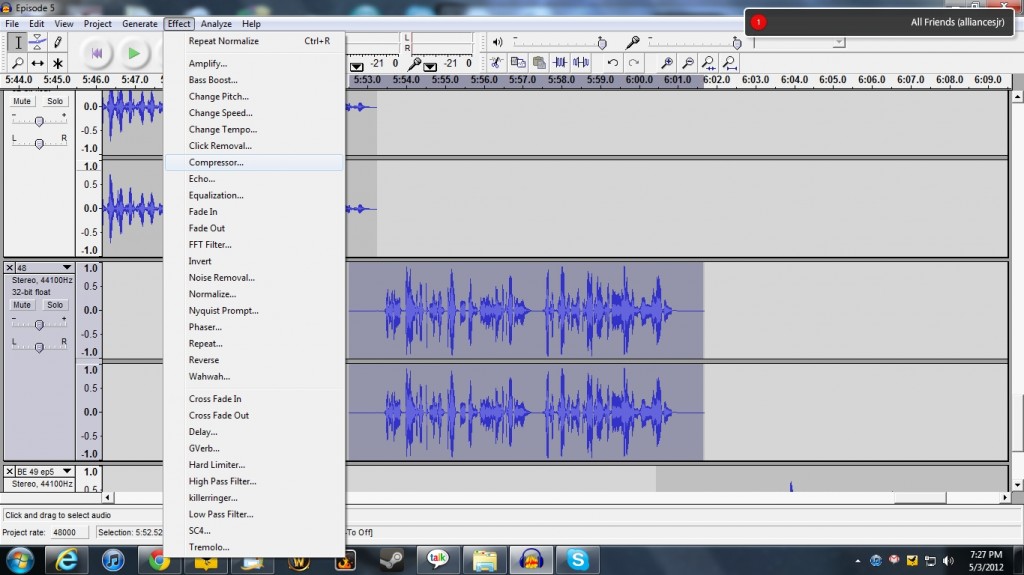
Task: Open Steam from the taskbar
Action: click(x=392, y=560)
